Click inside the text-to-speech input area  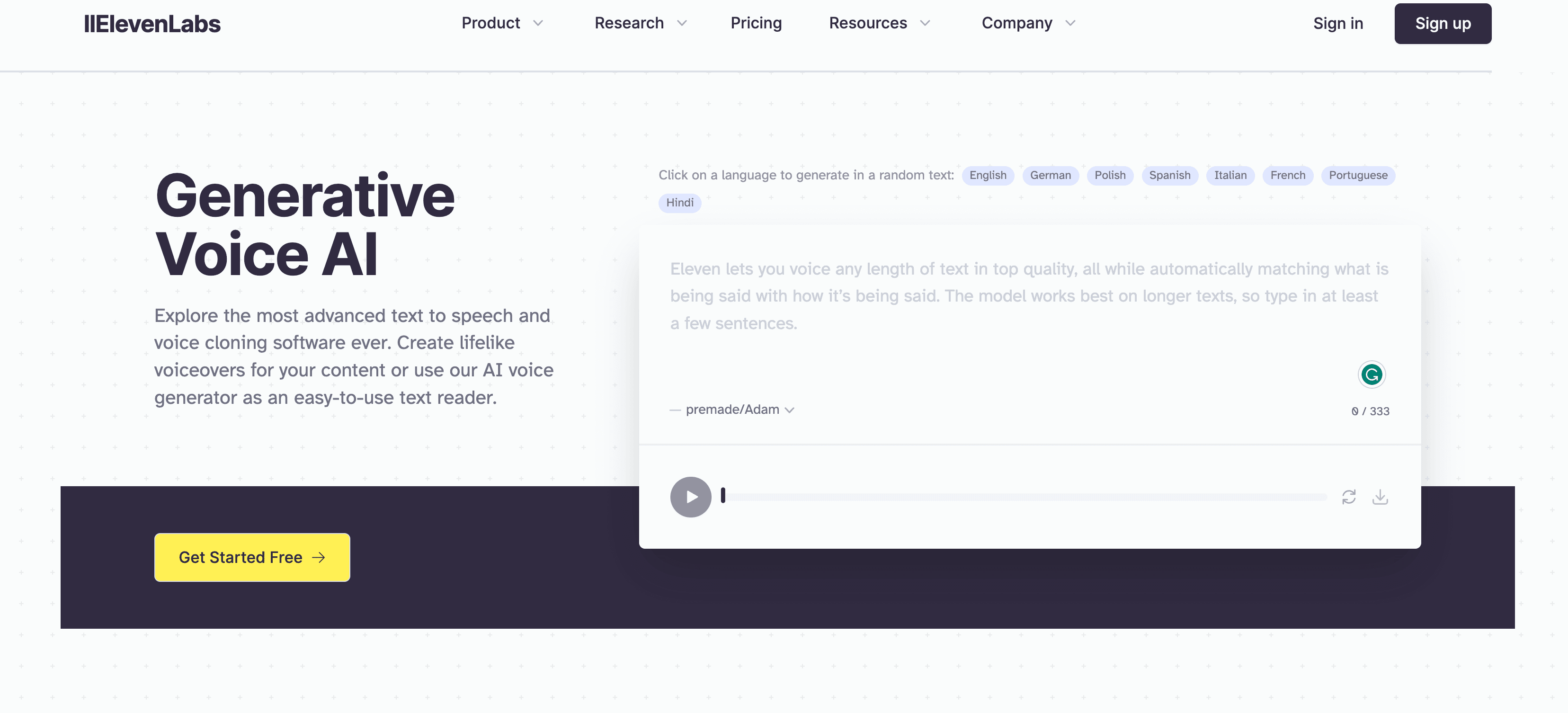click(x=1029, y=311)
